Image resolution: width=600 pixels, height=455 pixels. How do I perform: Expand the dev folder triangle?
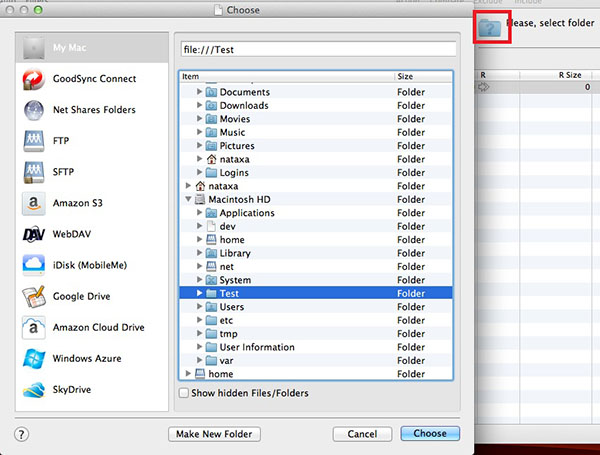click(199, 226)
